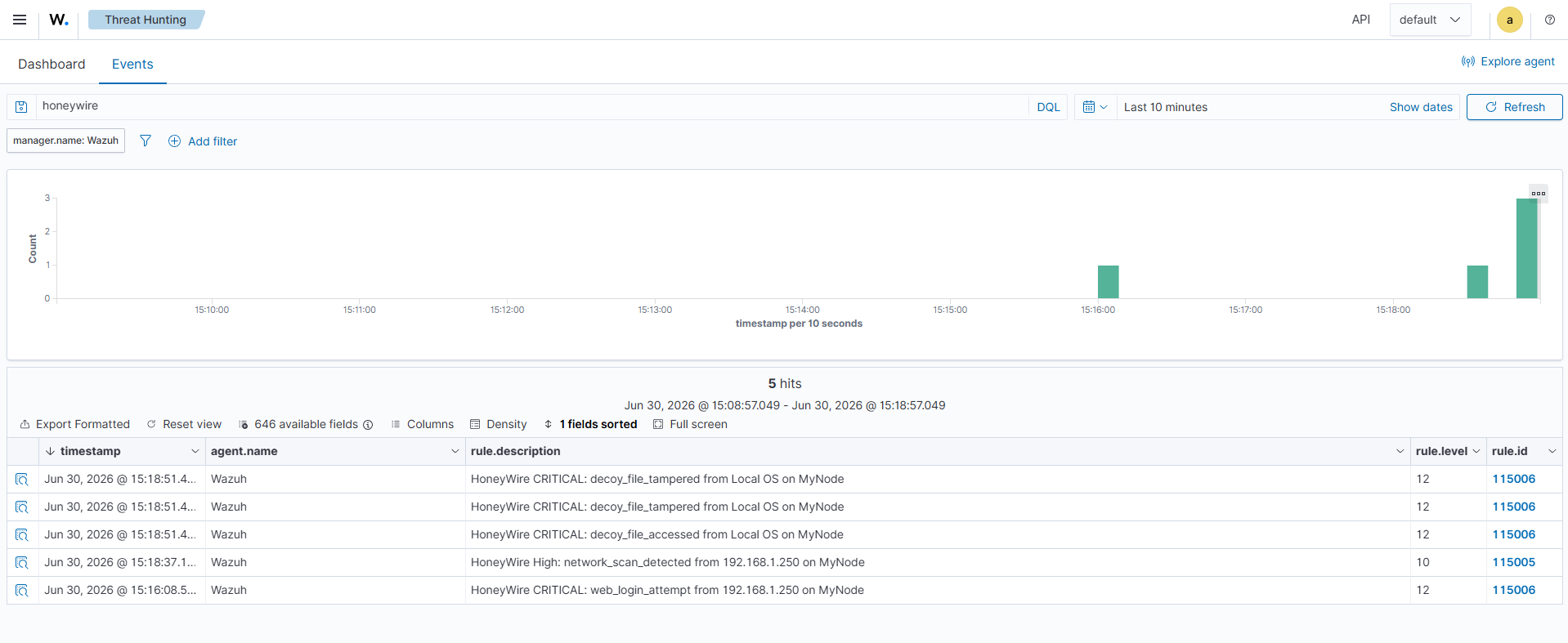This screenshot has width=1568, height=643.
Task: Click the filter funnel options icon
Action: point(146,141)
